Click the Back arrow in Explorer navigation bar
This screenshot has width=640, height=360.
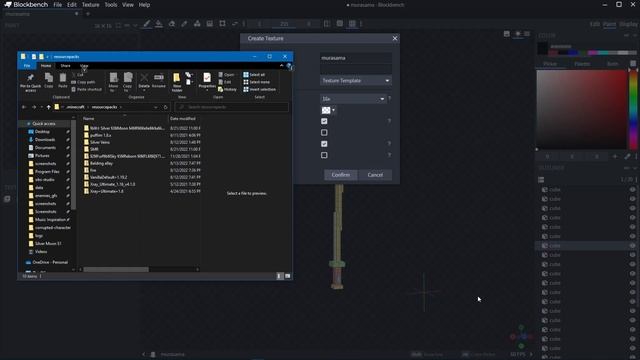pyautogui.click(x=24, y=107)
